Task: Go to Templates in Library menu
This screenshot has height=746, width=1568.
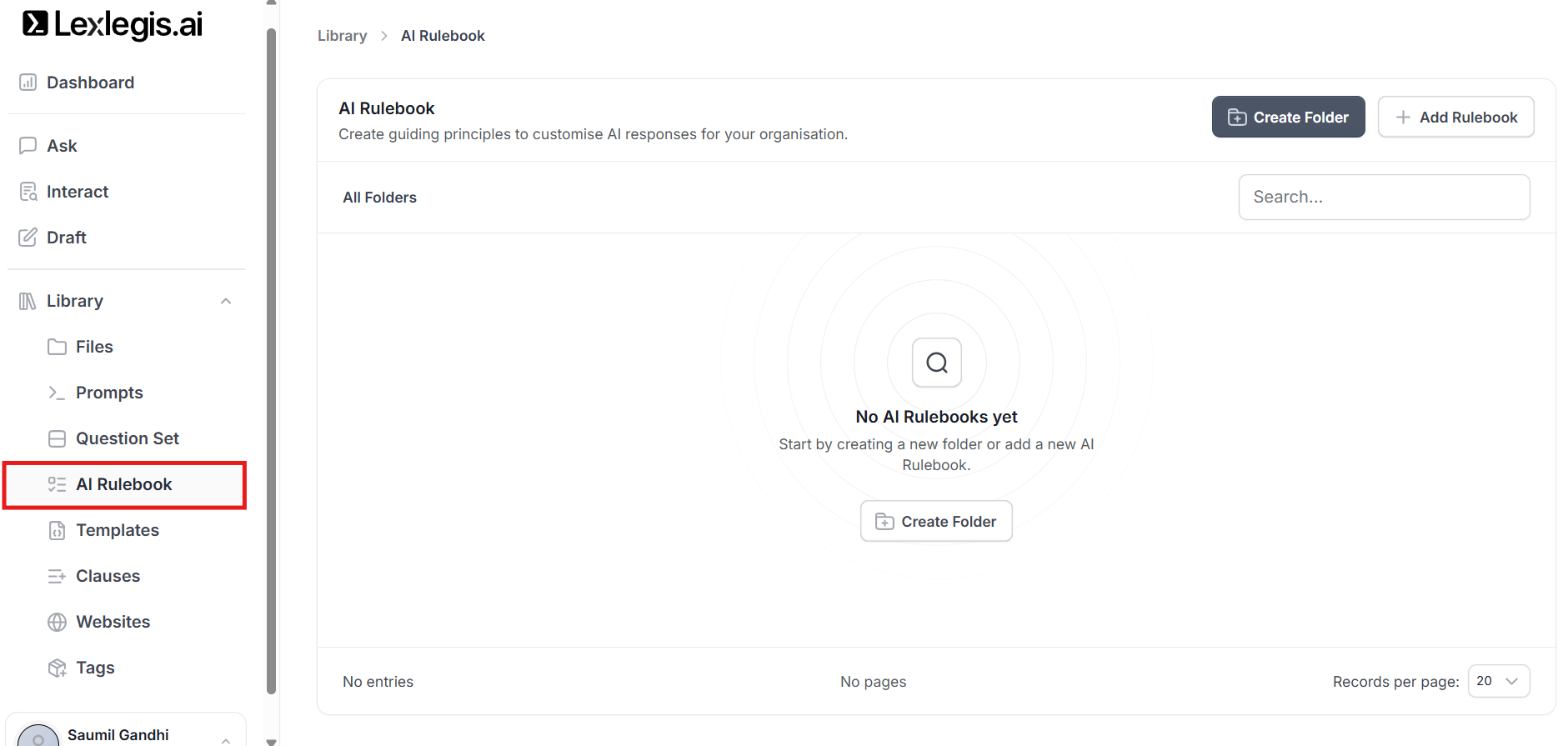Action: pyautogui.click(x=117, y=530)
